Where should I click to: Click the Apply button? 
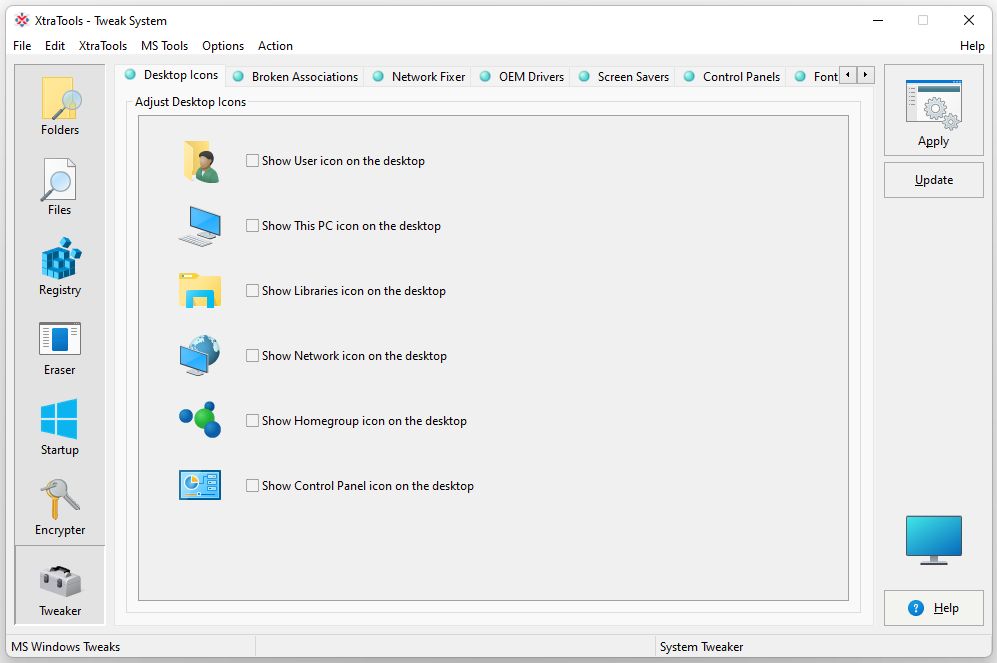tap(933, 111)
